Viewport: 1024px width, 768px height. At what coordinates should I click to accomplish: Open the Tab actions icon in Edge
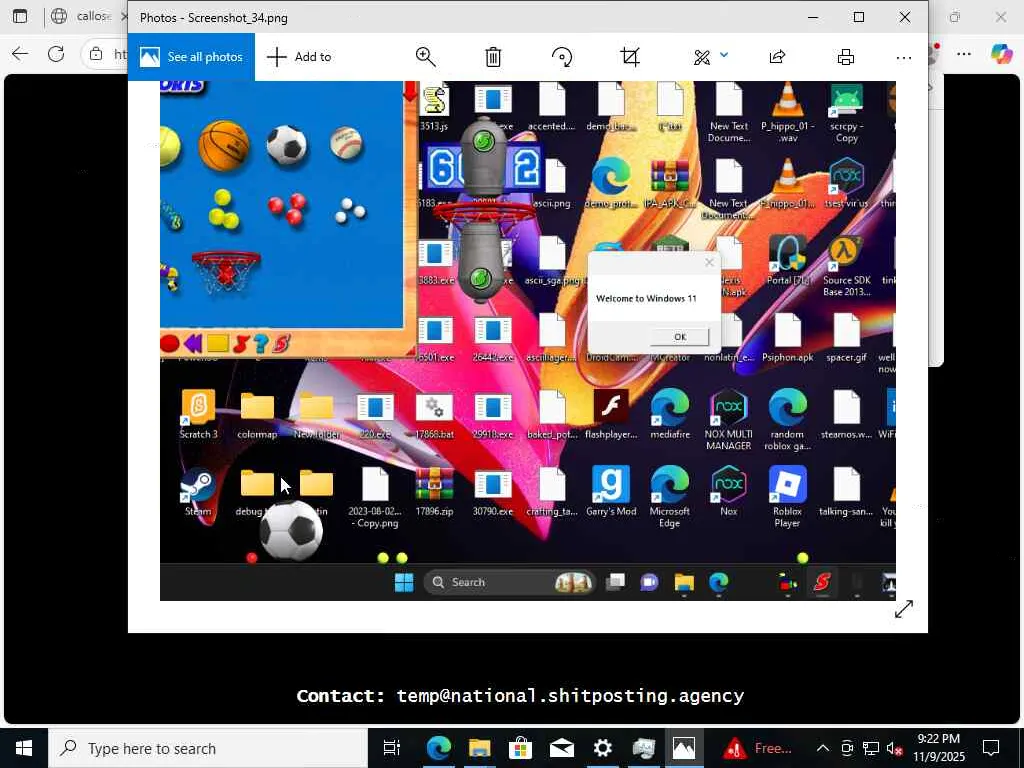[x=20, y=16]
